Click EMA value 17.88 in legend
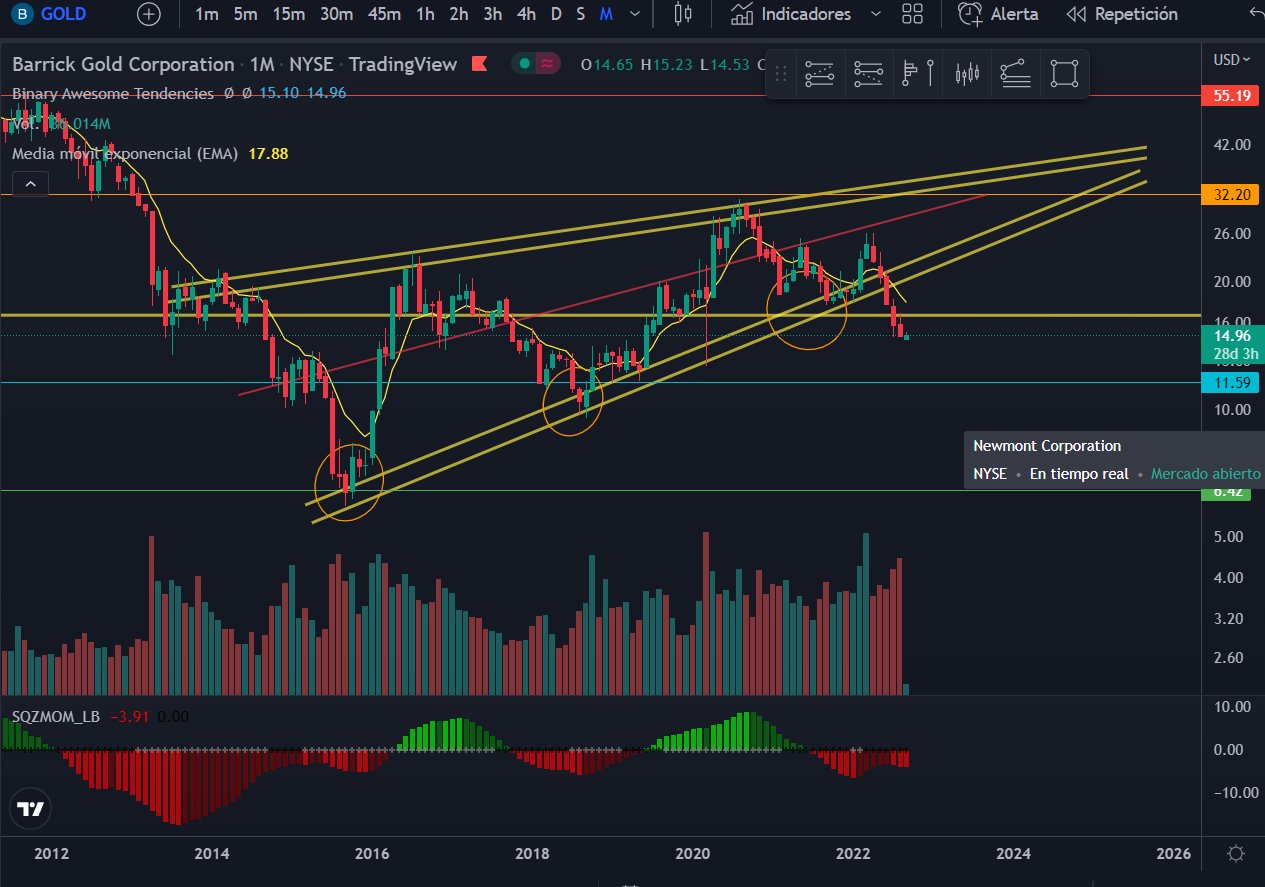 tap(267, 154)
